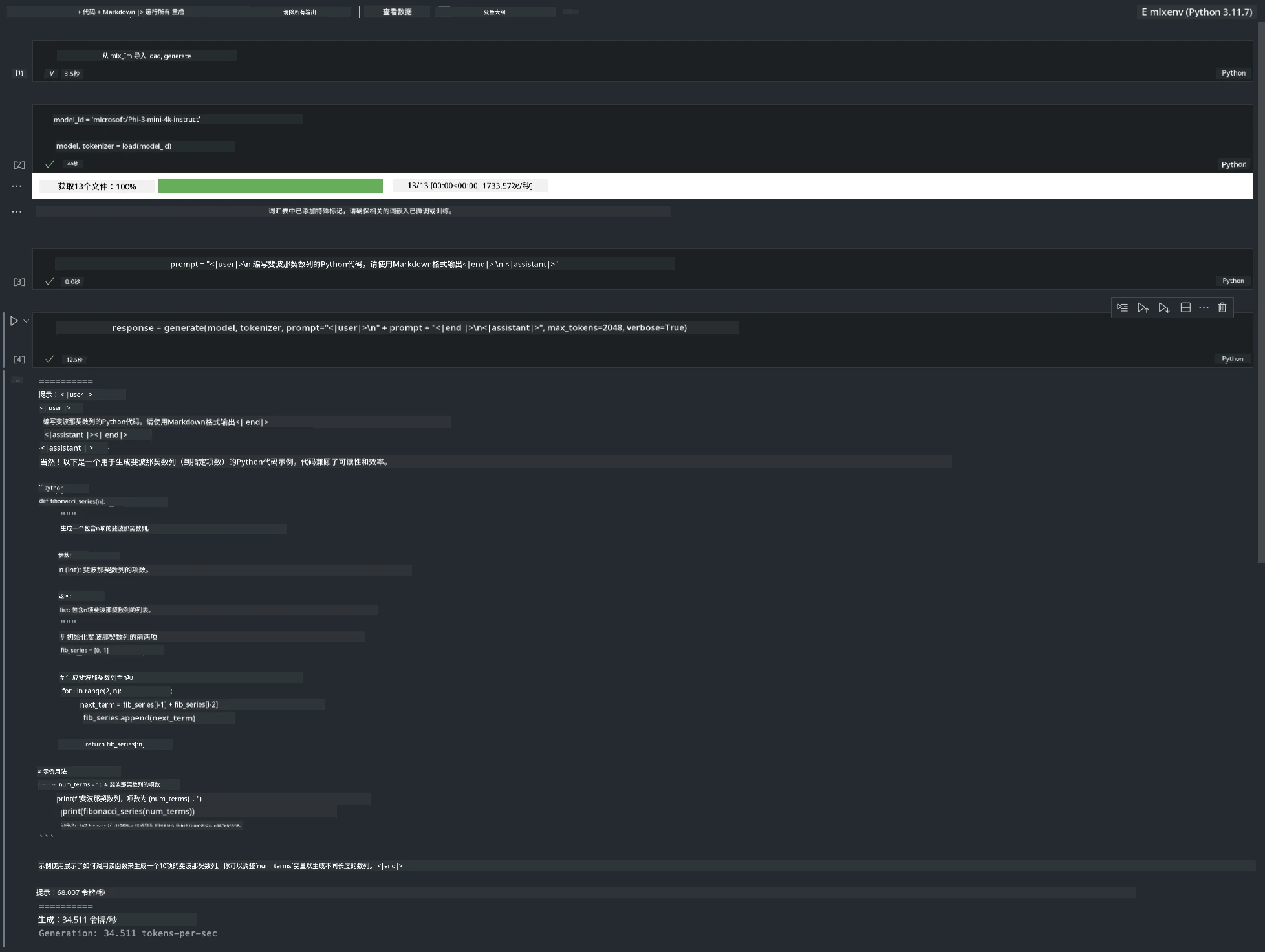The height and width of the screenshot is (952, 1265).
Task: Click the 'fib_series.append(next_term)' output line
Action: (139, 718)
